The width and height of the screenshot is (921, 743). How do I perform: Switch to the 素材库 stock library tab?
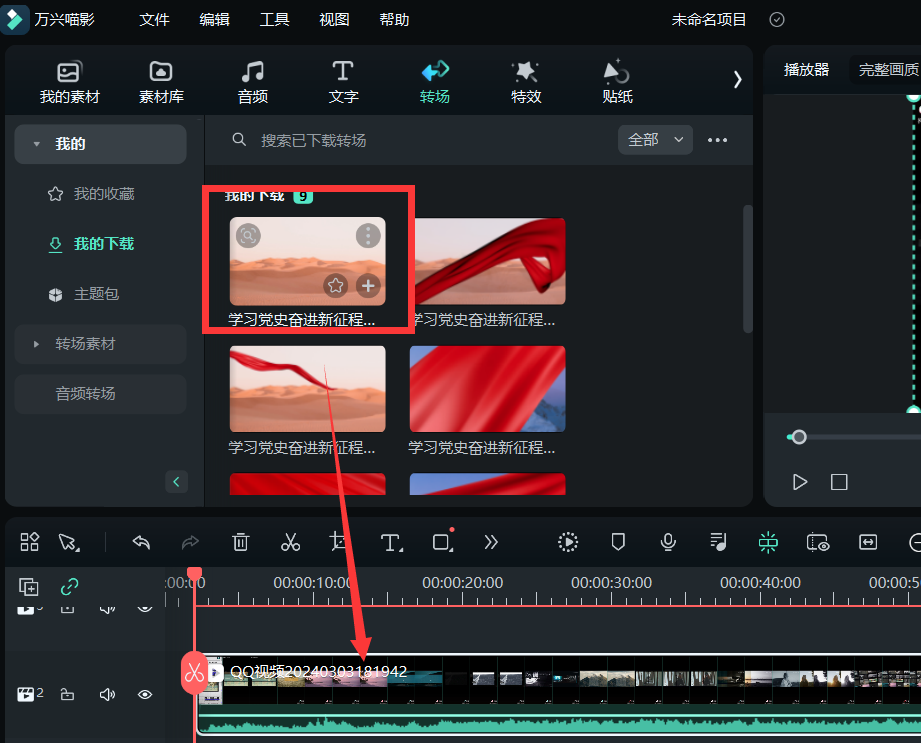(161, 82)
